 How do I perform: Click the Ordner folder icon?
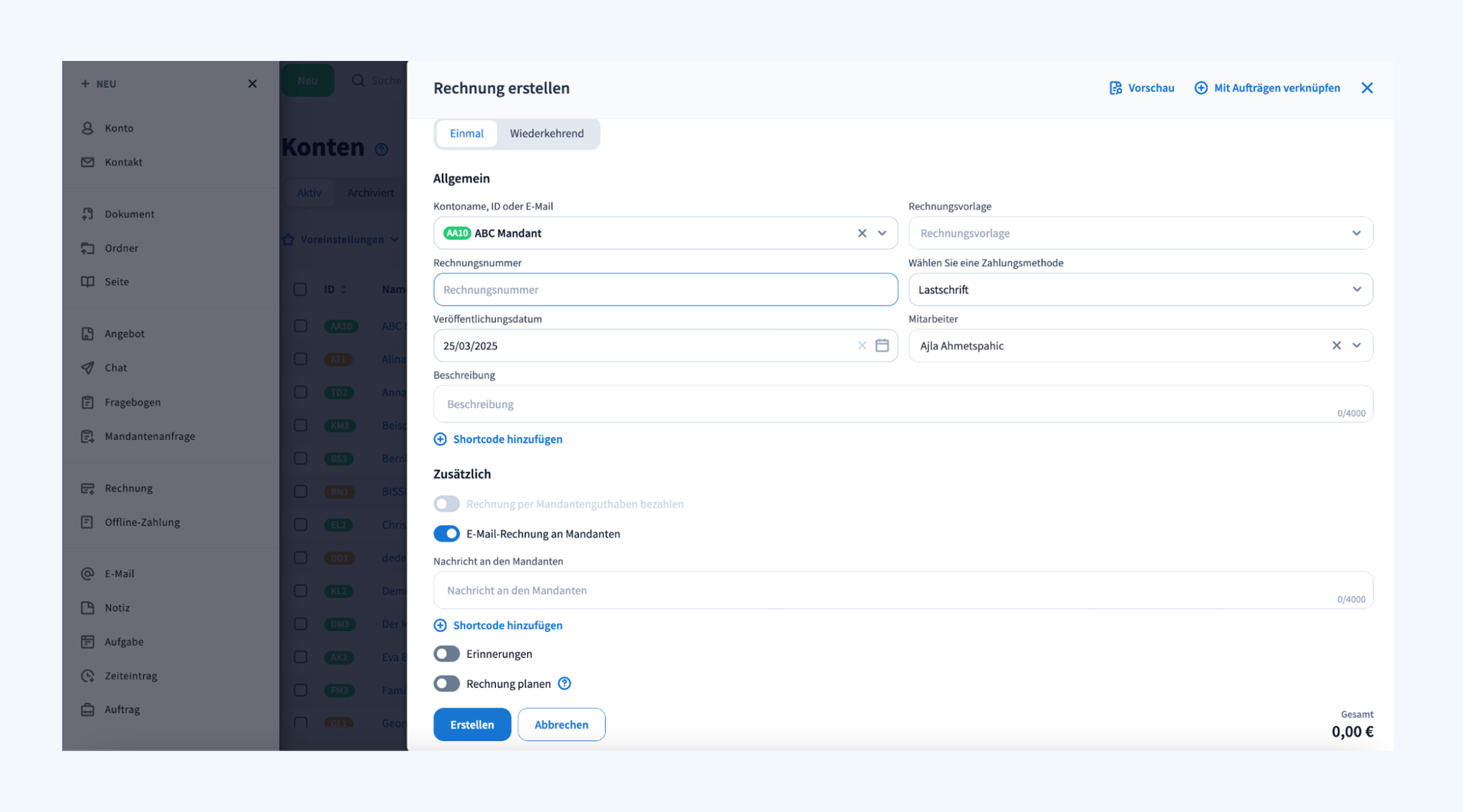point(88,248)
